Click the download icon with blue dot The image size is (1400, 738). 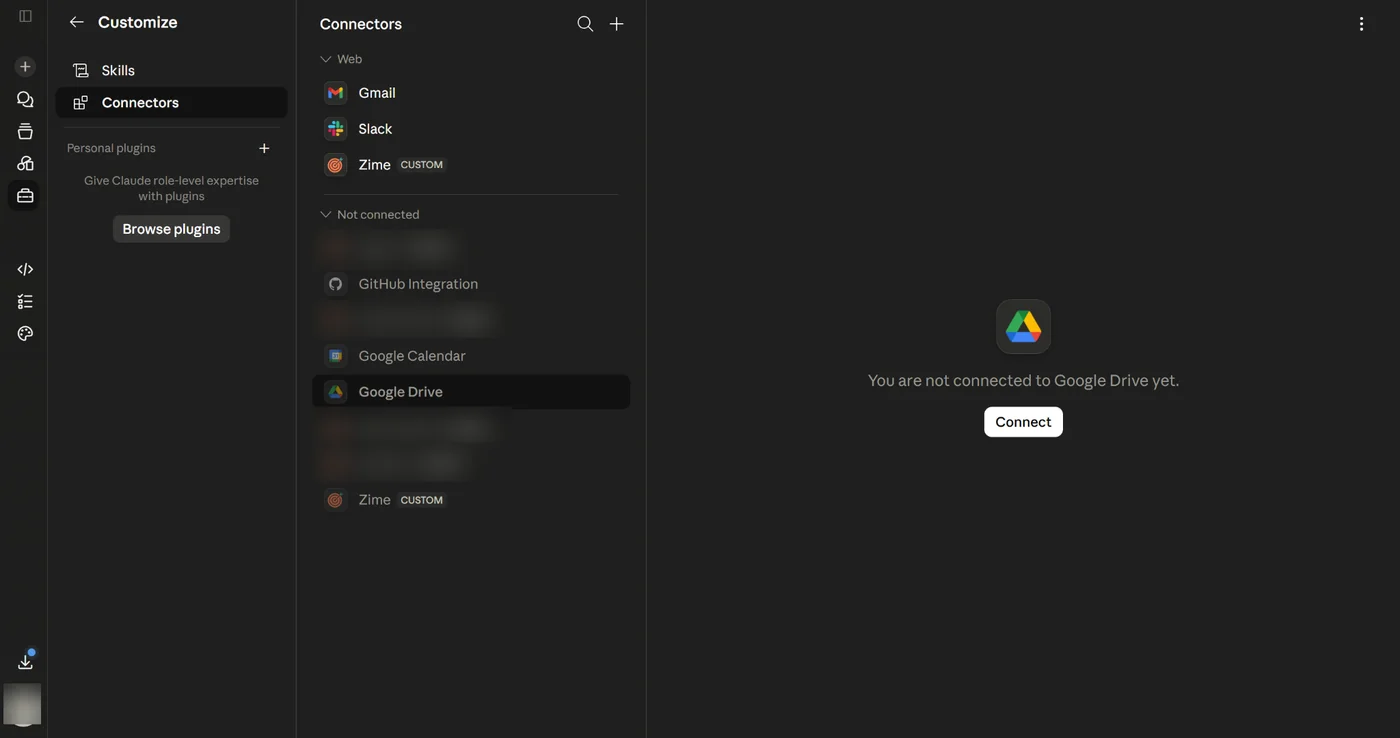(25, 661)
